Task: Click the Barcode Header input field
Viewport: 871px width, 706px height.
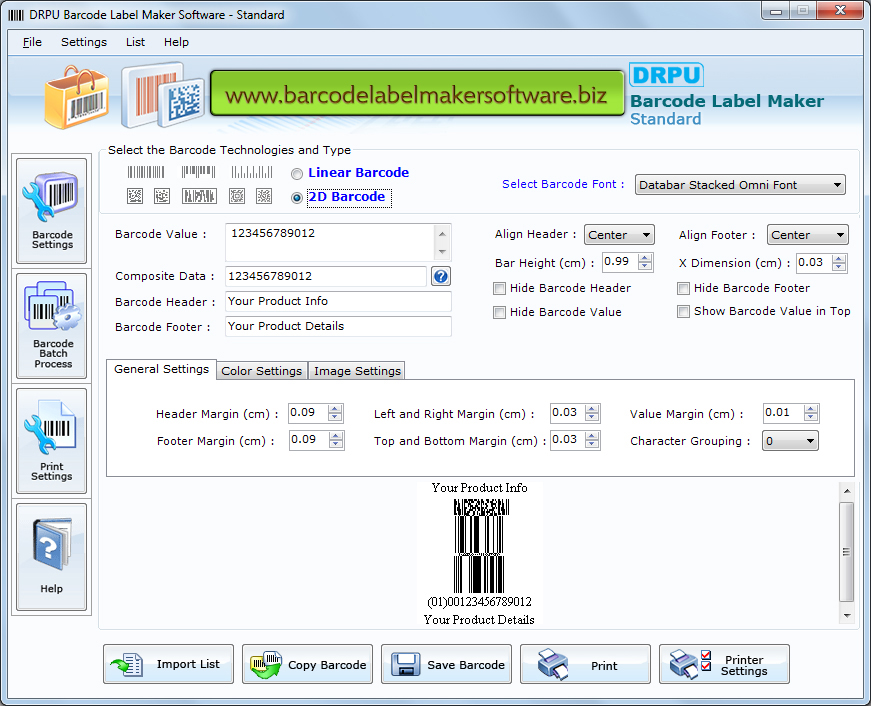Action: (x=338, y=302)
